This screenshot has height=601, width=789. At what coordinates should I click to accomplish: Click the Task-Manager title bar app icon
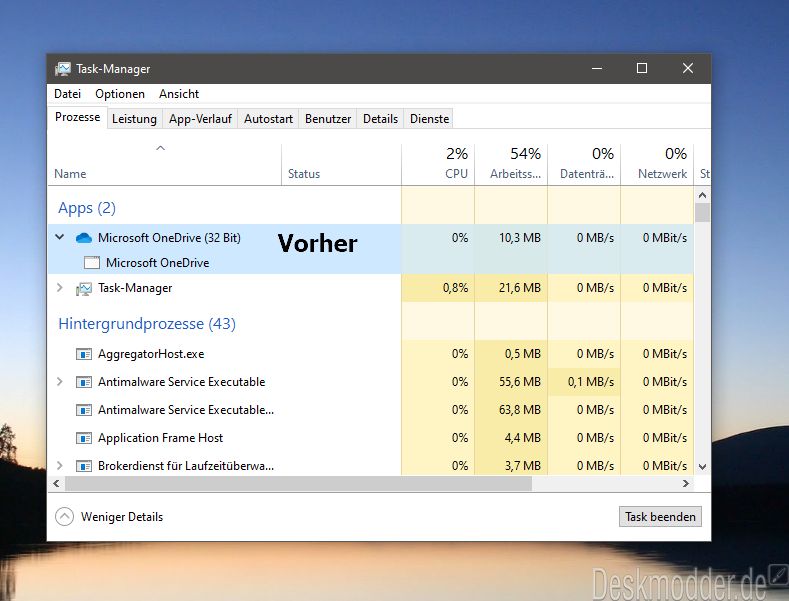[x=63, y=69]
